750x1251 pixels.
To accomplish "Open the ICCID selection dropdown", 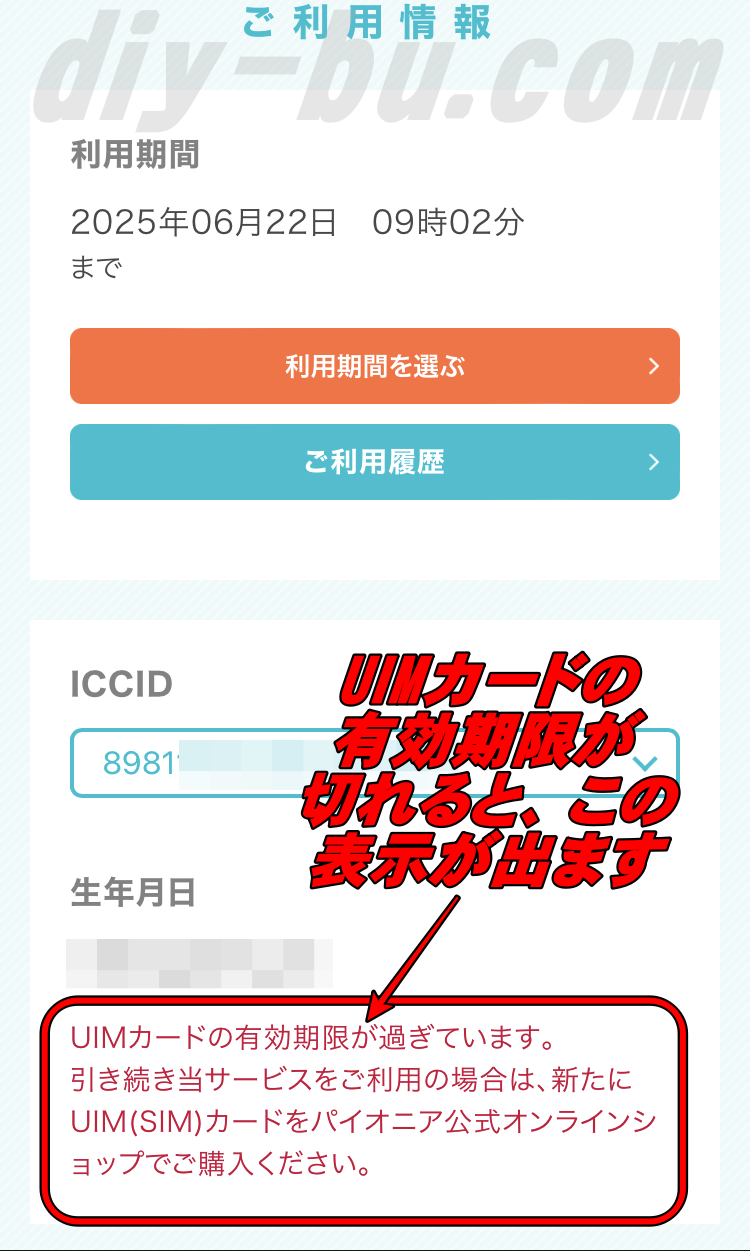I will click(375, 763).
